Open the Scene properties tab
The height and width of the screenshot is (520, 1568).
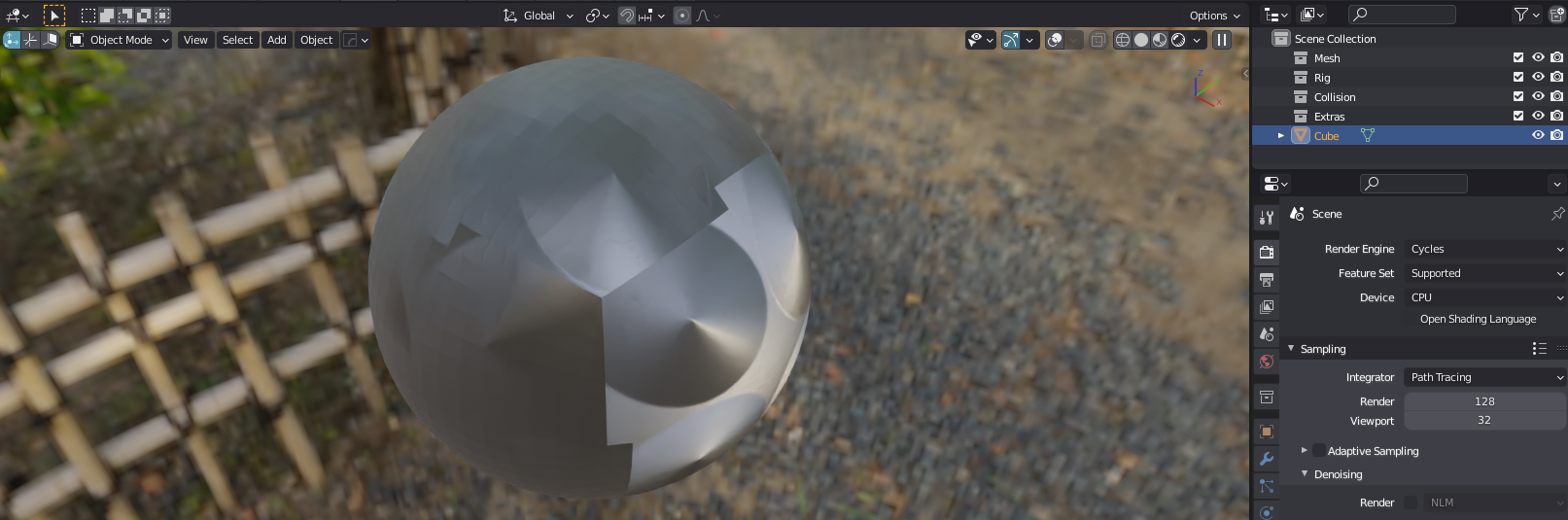pyautogui.click(x=1266, y=333)
